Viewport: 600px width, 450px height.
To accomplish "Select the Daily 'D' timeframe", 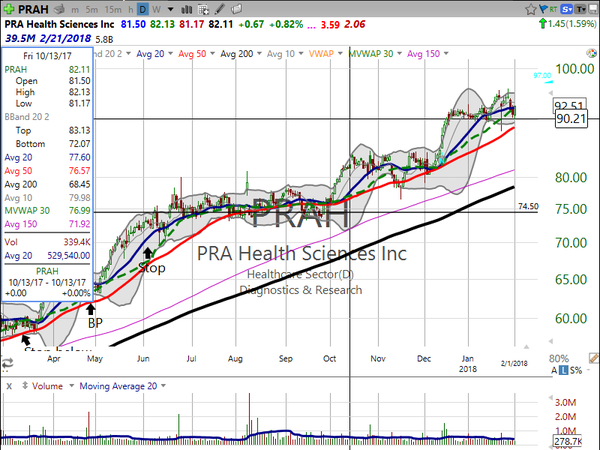I will (143, 9).
